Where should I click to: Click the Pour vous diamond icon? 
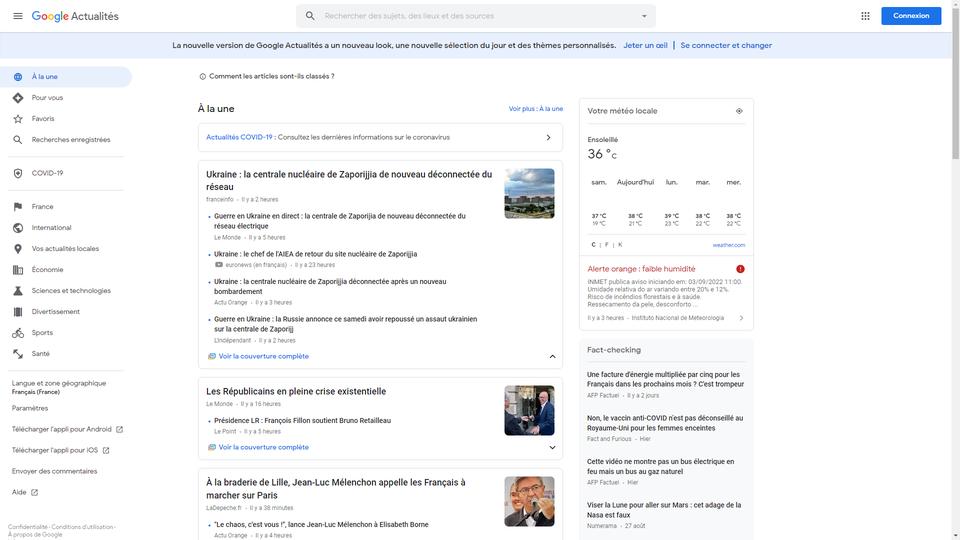[18, 98]
